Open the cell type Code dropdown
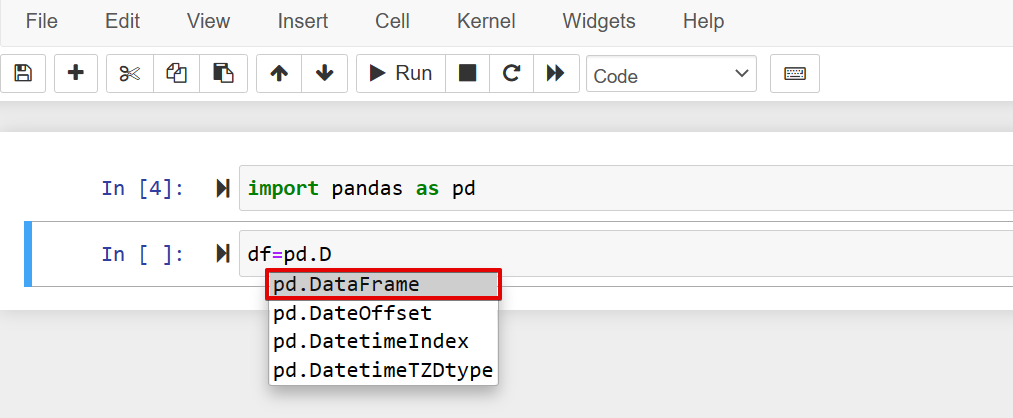This screenshot has width=1013, height=418. click(671, 74)
